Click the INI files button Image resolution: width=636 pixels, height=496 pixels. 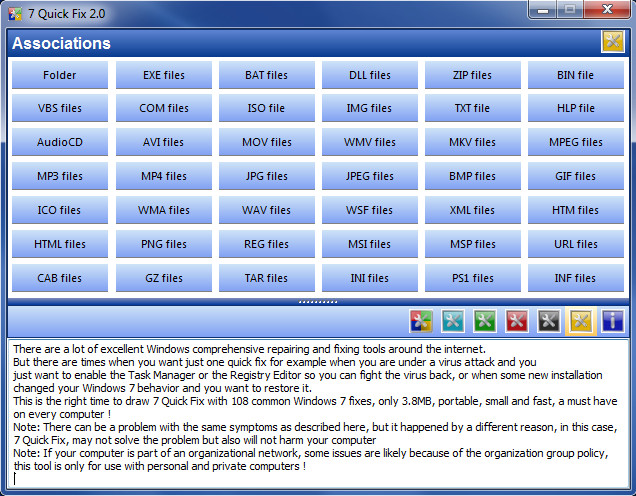coord(370,279)
